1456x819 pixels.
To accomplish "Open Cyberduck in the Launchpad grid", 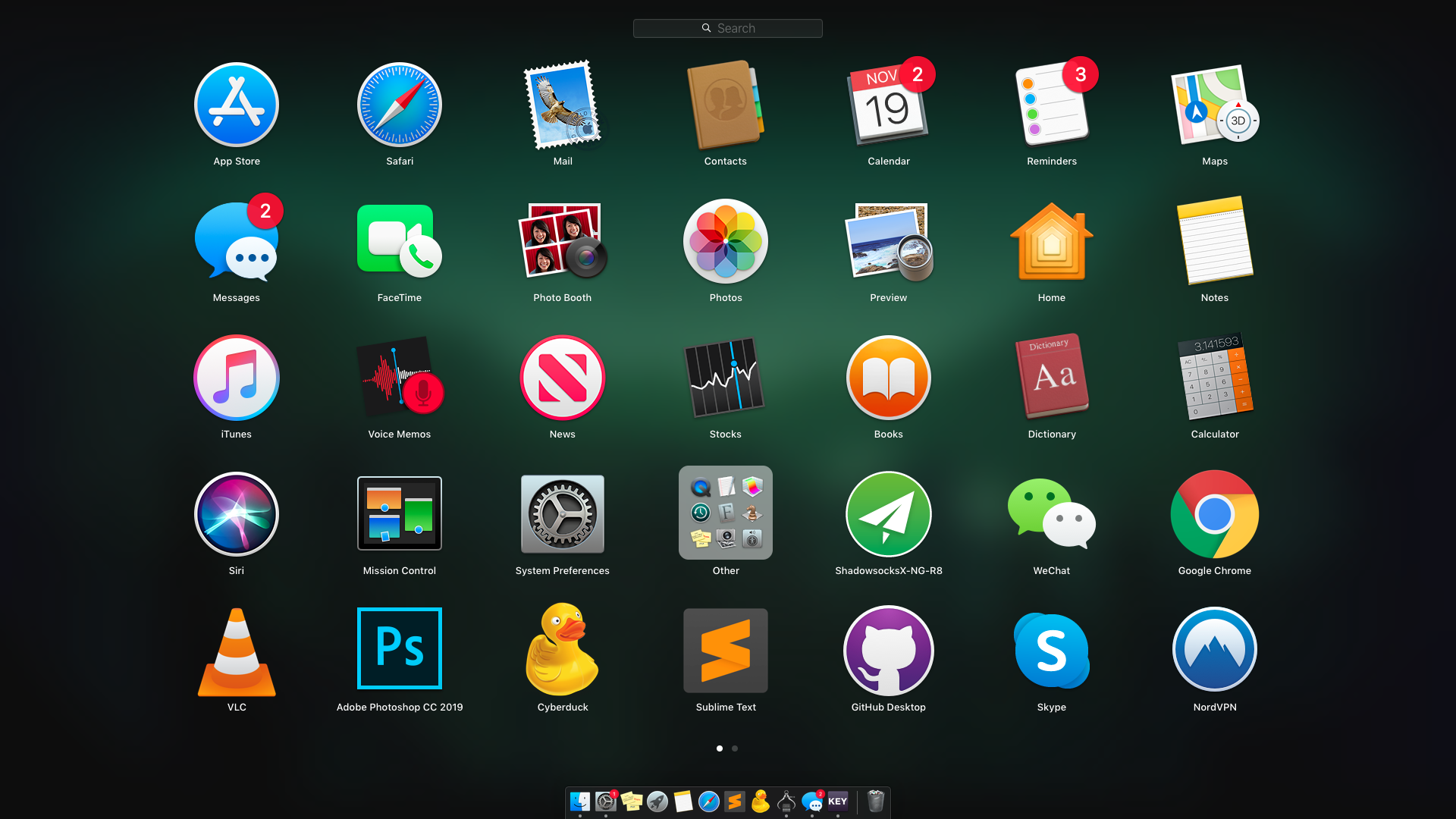I will pyautogui.click(x=563, y=649).
